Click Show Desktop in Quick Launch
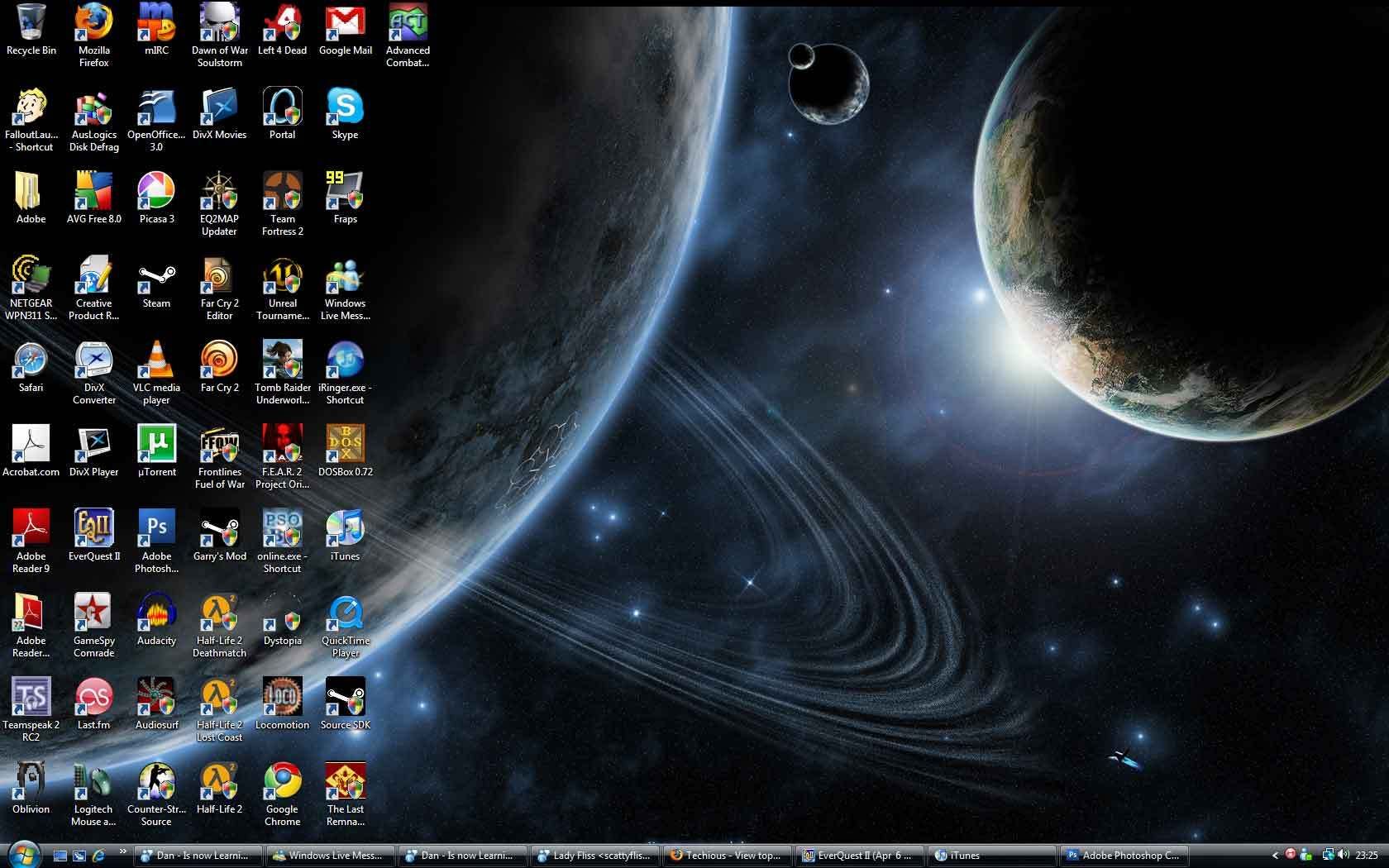The image size is (1389, 868). (60, 856)
